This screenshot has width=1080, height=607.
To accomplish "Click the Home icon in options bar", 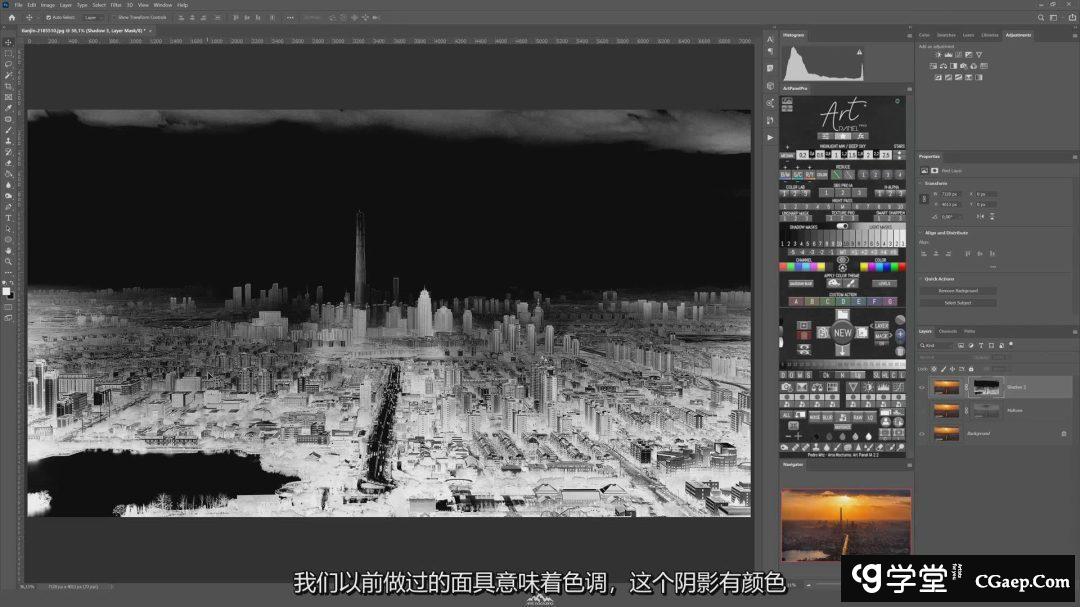I will pos(10,17).
